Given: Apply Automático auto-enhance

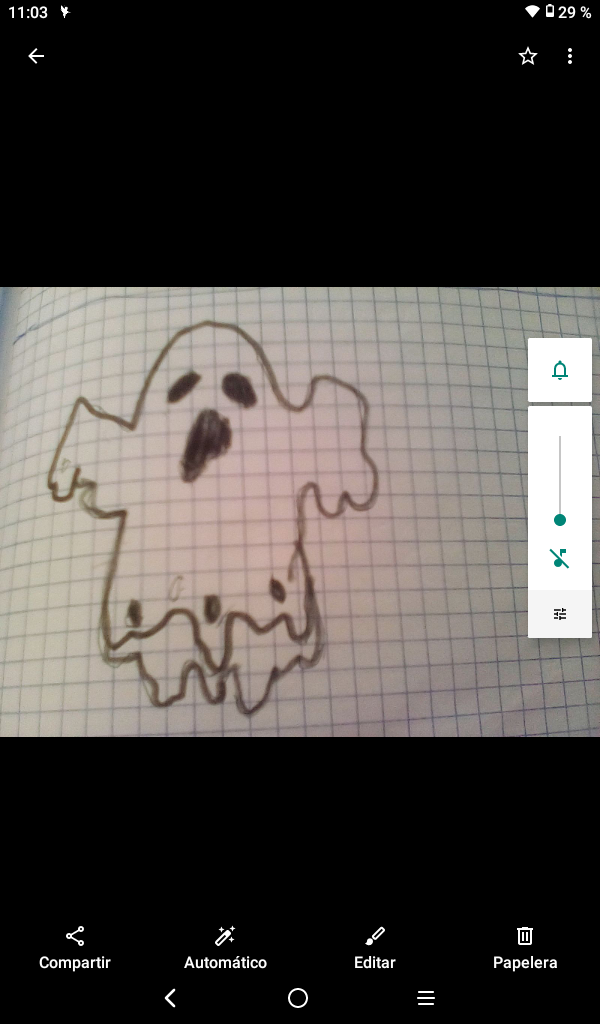Looking at the screenshot, I should (x=225, y=948).
